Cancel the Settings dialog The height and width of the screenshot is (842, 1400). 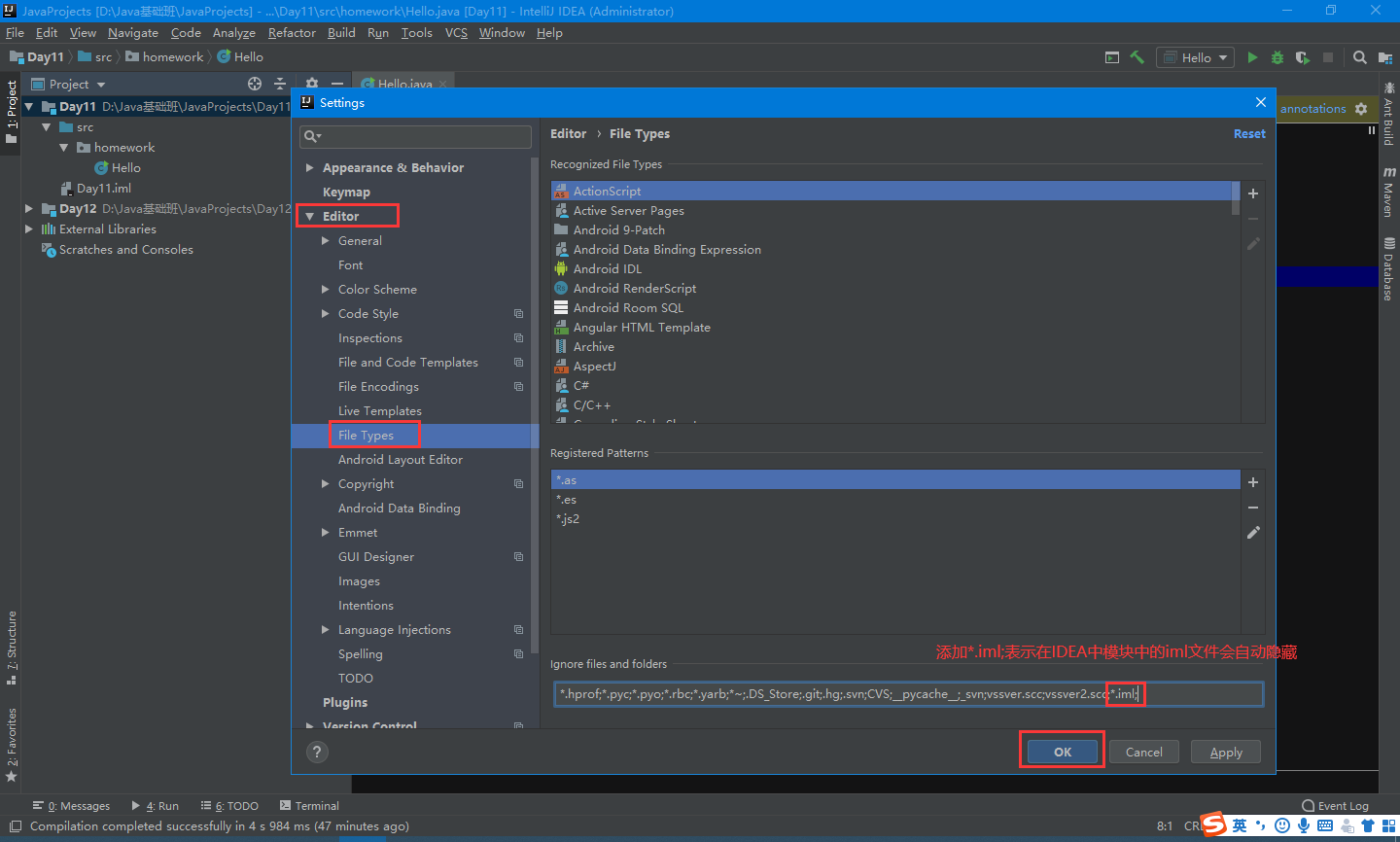coord(1144,752)
